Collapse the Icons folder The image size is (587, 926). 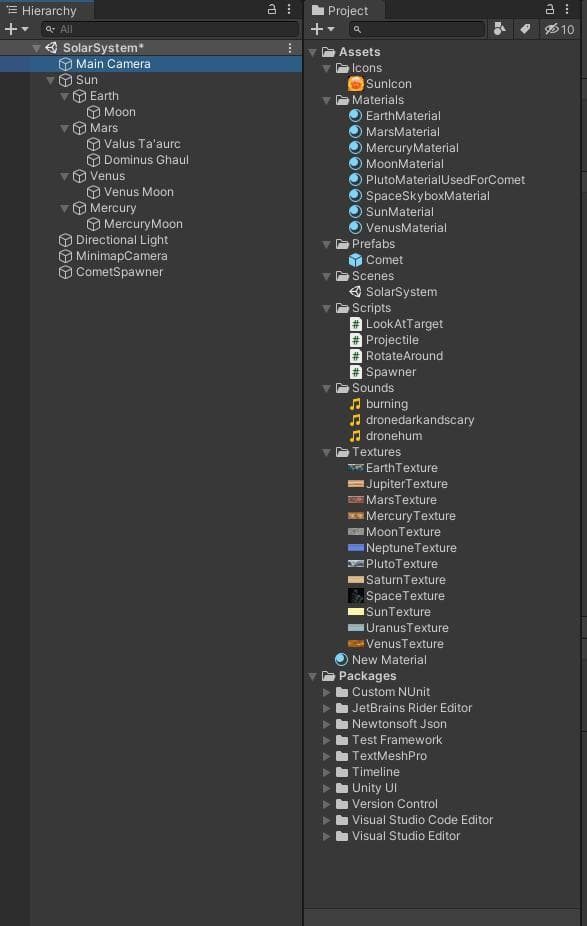[x=327, y=69]
